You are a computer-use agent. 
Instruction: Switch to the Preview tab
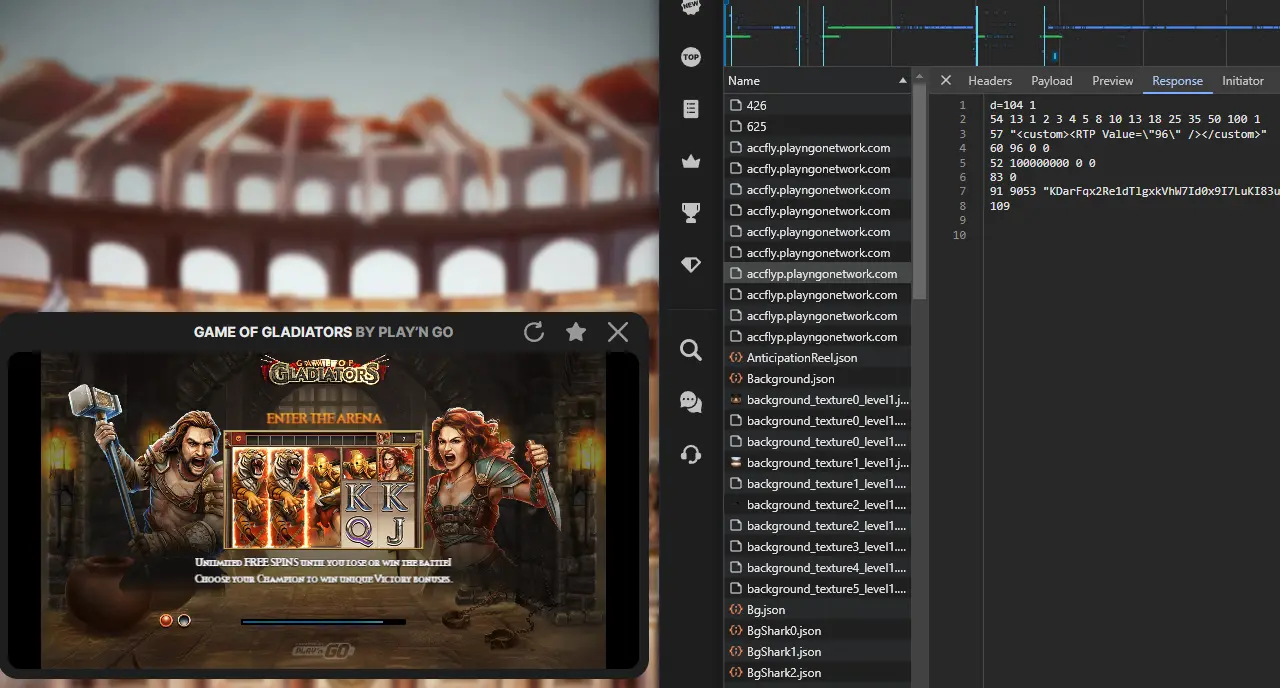[1113, 81]
